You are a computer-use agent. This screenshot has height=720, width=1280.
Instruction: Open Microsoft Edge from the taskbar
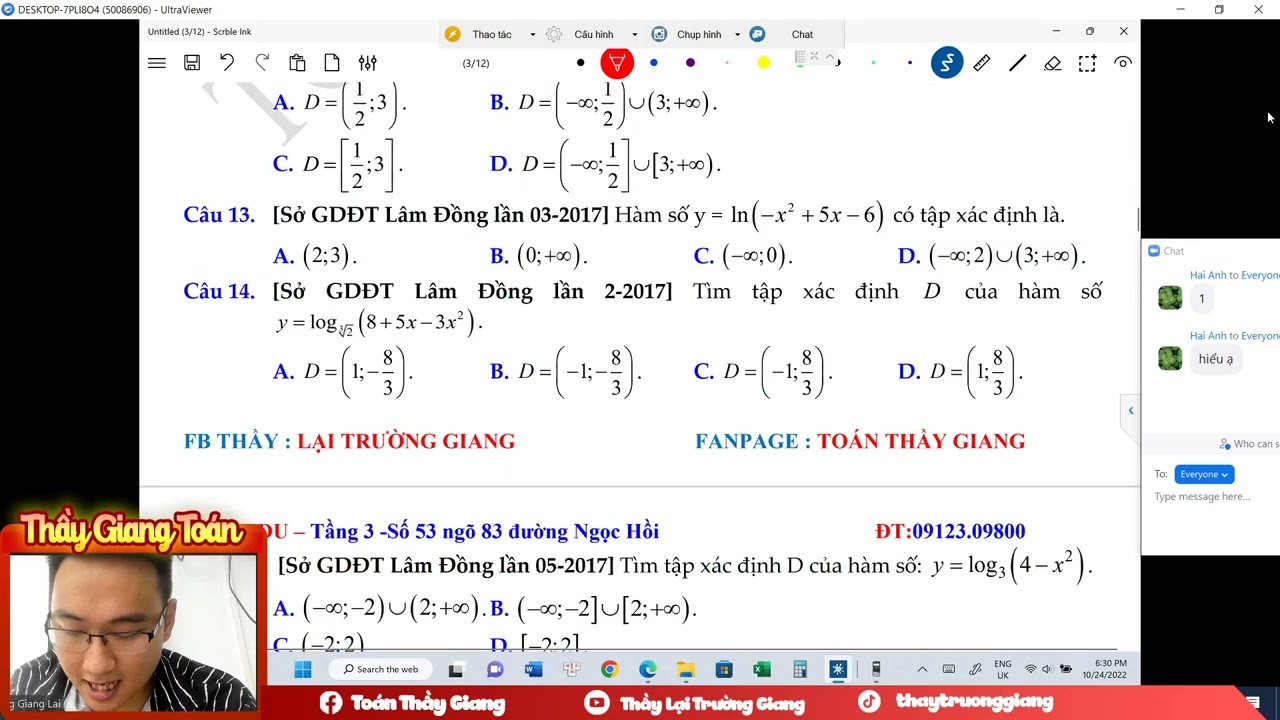pyautogui.click(x=647, y=669)
